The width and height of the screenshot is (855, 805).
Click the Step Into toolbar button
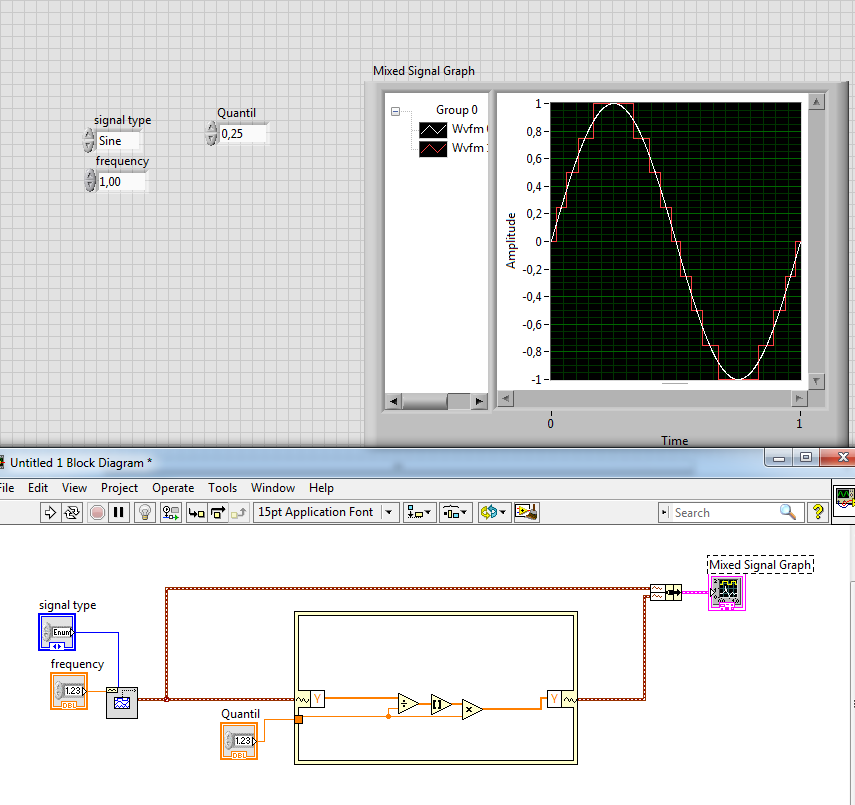coord(196,513)
